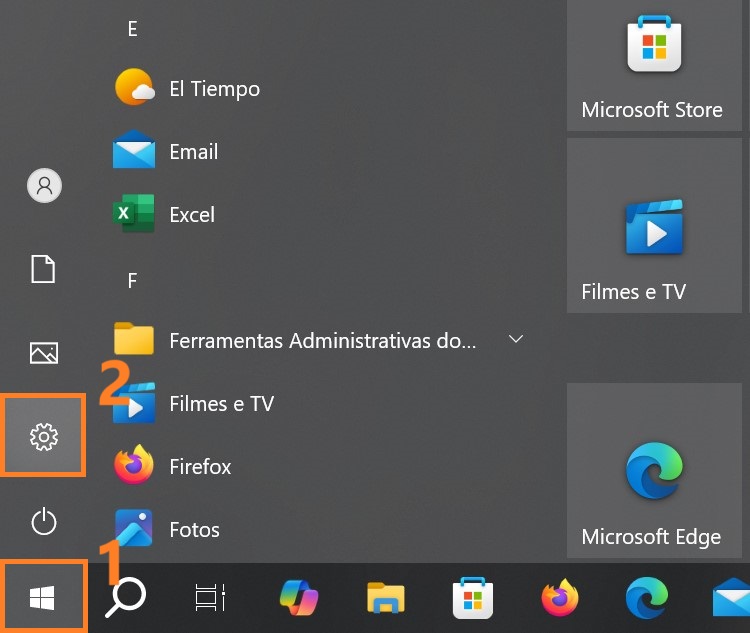Launch Firefox from the taskbar

(x=560, y=598)
